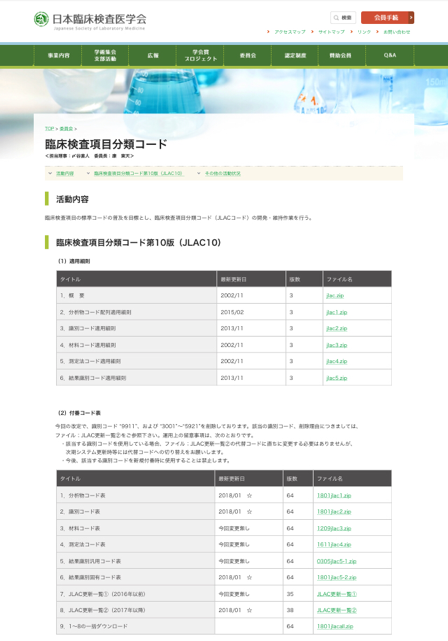
Task: Download 1801jlac1.zip file
Action: [334, 495]
